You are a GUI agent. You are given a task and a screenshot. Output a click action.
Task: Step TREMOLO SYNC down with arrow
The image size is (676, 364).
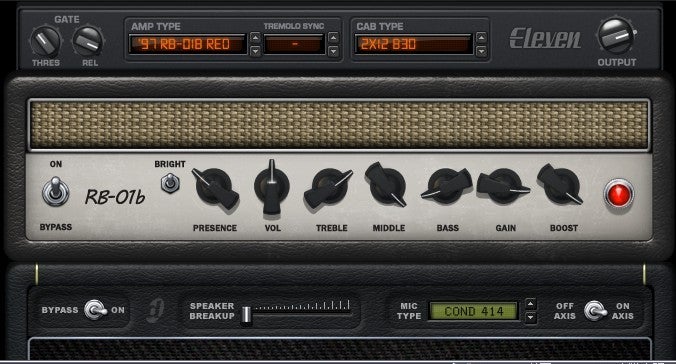tap(333, 51)
